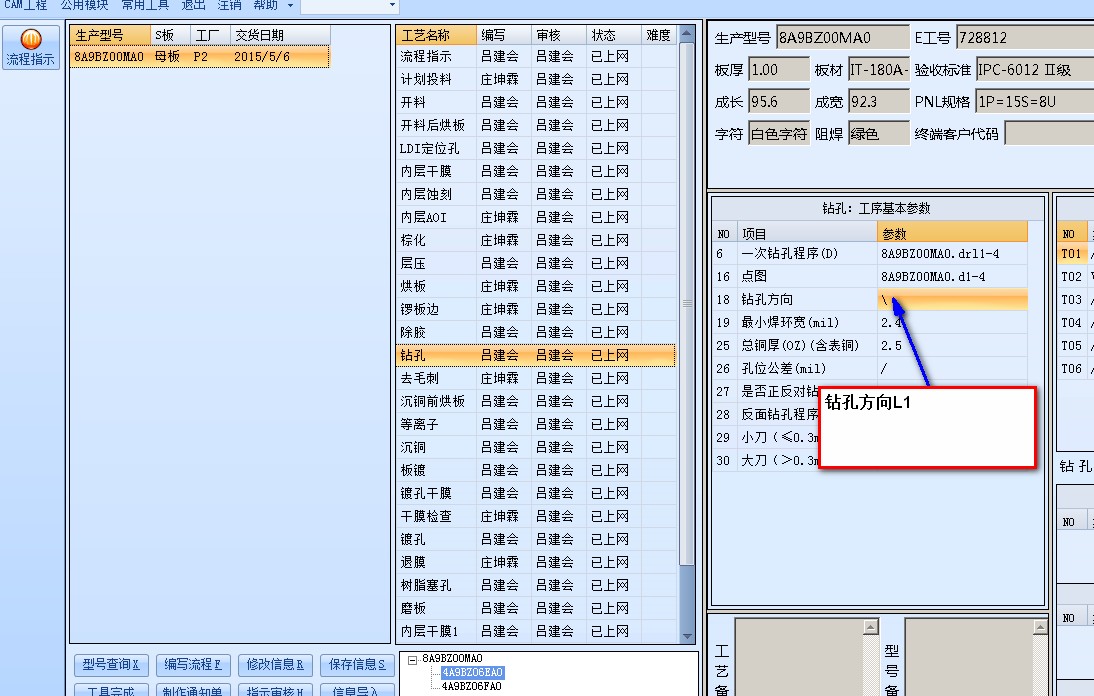This screenshot has height=696, width=1094.
Task: Click the 生产型号 input field at top right
Action: point(843,38)
